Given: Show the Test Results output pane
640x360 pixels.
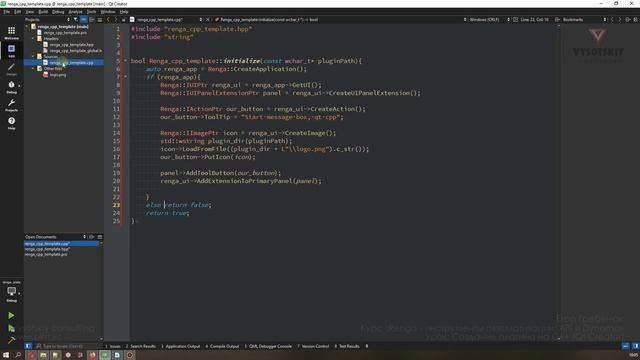Looking at the screenshot, I should tap(347, 346).
